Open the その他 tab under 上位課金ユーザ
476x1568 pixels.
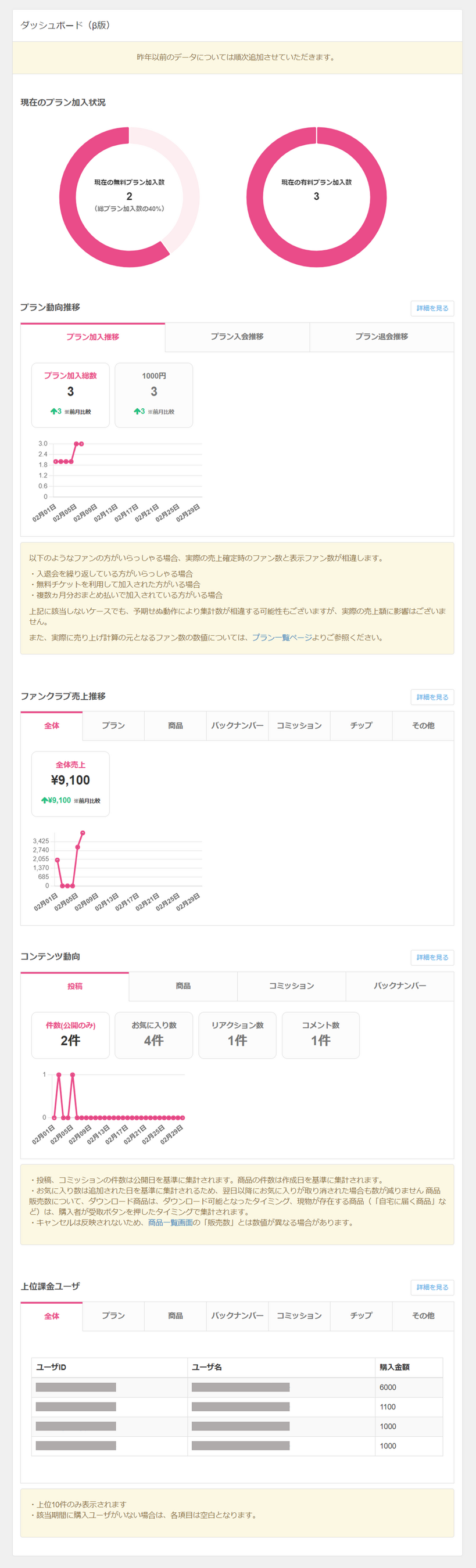[x=423, y=1315]
